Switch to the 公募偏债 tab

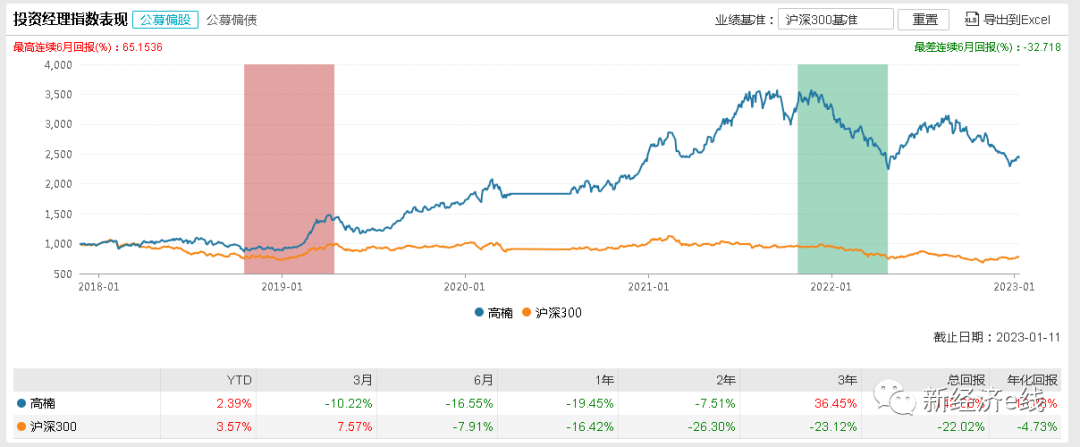[x=231, y=19]
